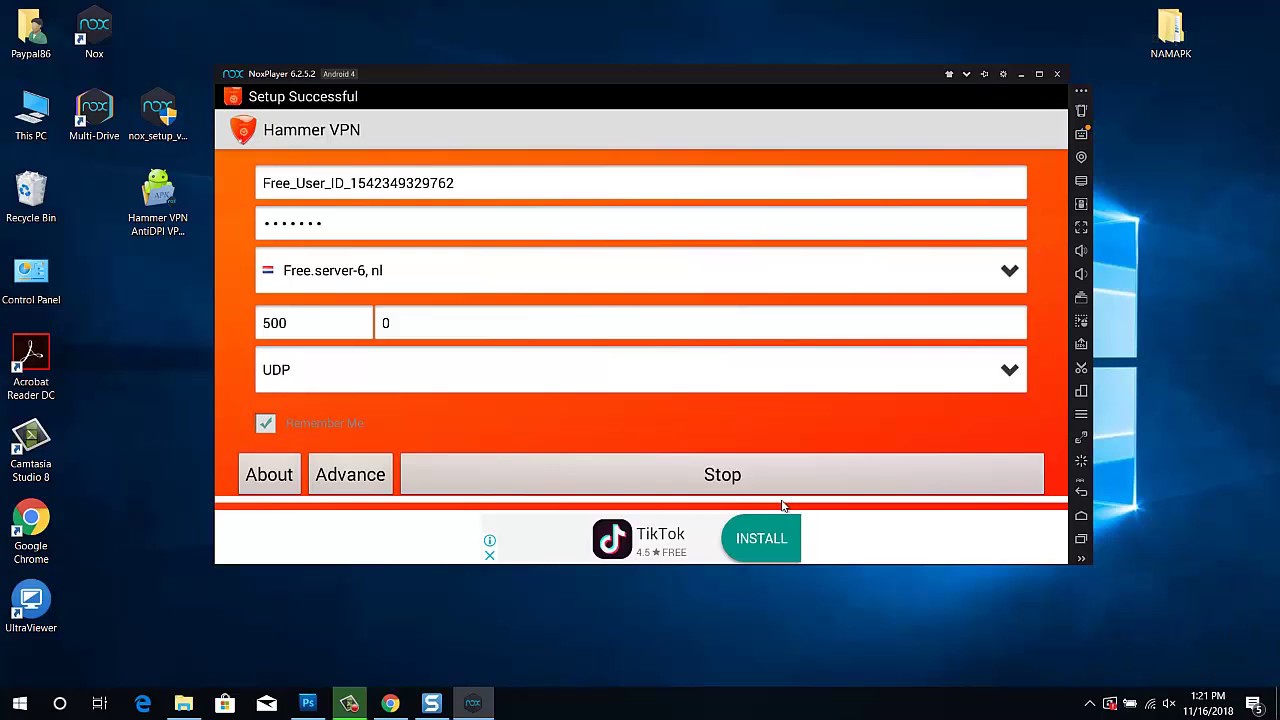Open the Action Center notifications
Screen dimensions: 1280x720
1253,704
